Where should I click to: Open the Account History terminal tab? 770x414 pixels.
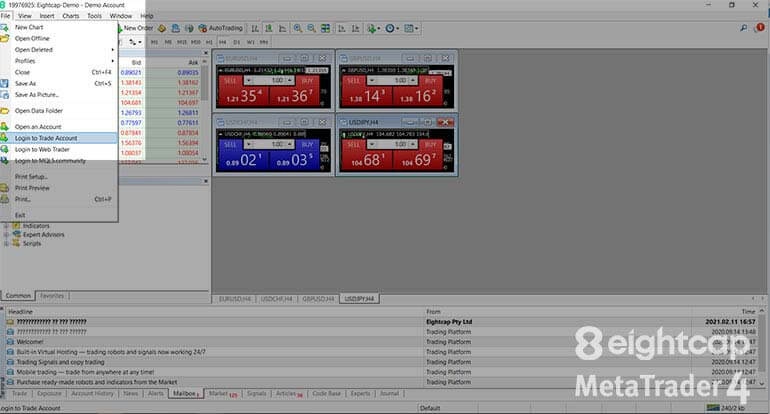click(92, 394)
